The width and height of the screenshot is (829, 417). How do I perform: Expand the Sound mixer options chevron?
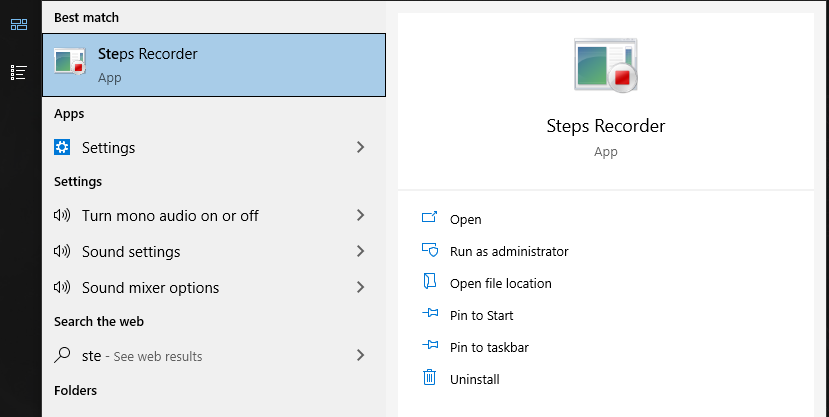[x=360, y=287]
